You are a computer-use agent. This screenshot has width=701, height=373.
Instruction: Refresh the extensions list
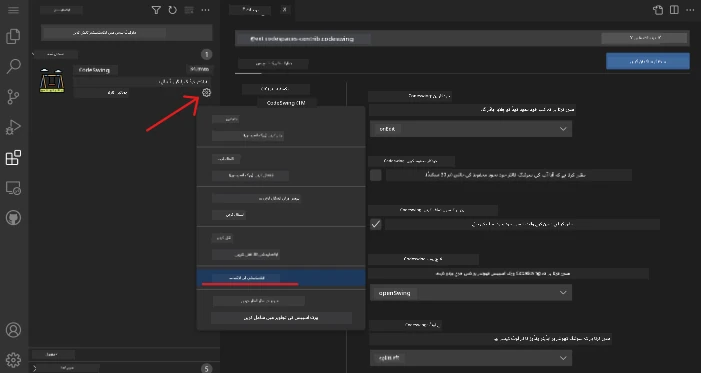(173, 10)
